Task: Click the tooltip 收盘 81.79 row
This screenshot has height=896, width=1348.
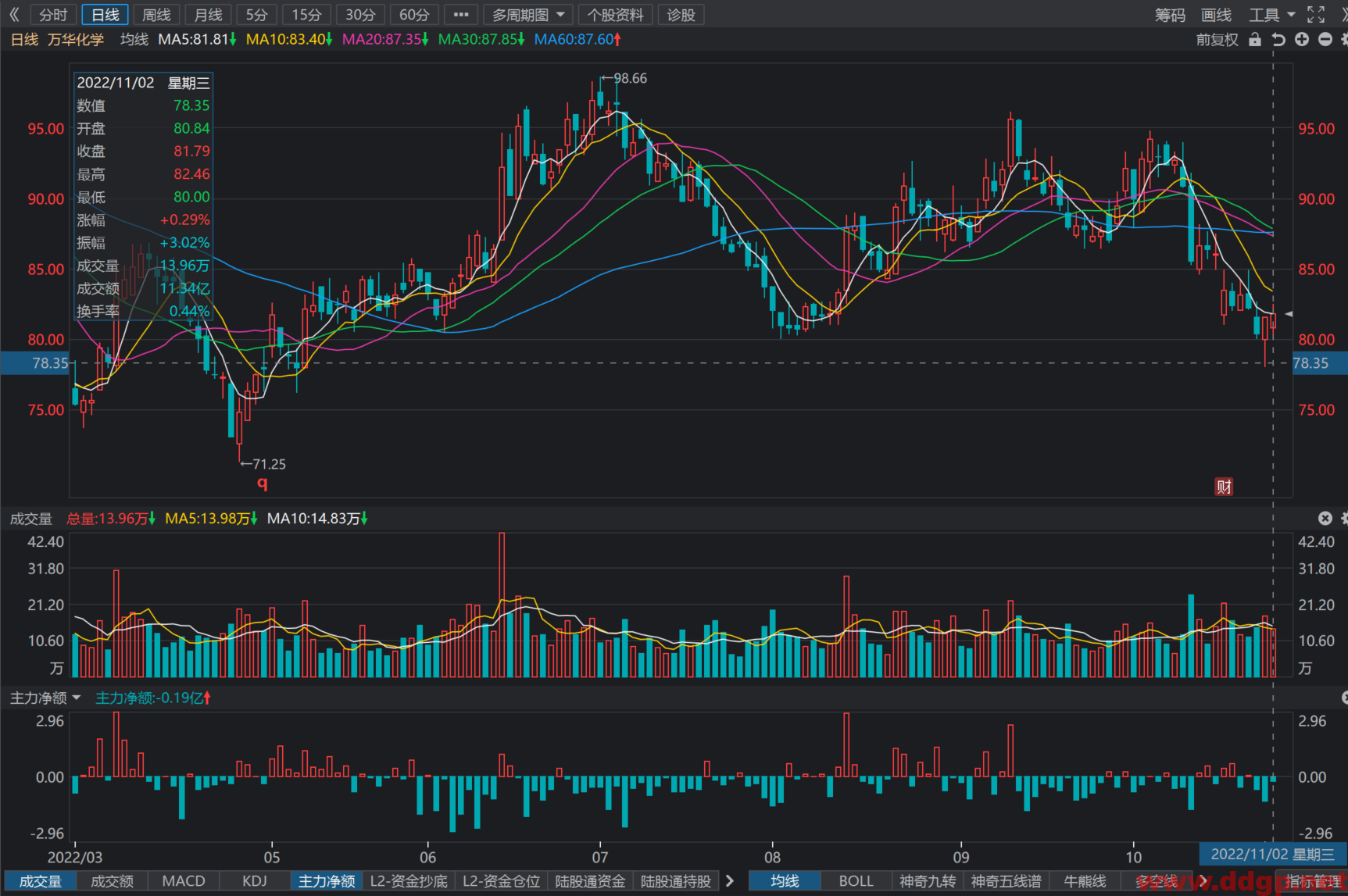Action: [143, 152]
